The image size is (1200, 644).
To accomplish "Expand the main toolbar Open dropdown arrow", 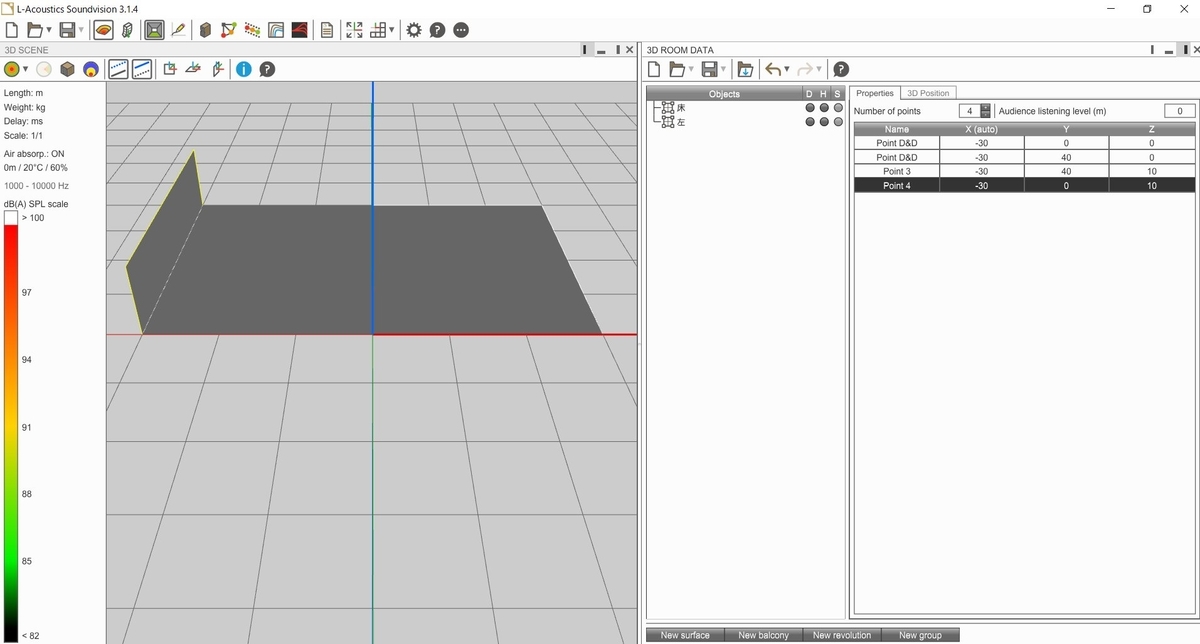I will coord(48,31).
